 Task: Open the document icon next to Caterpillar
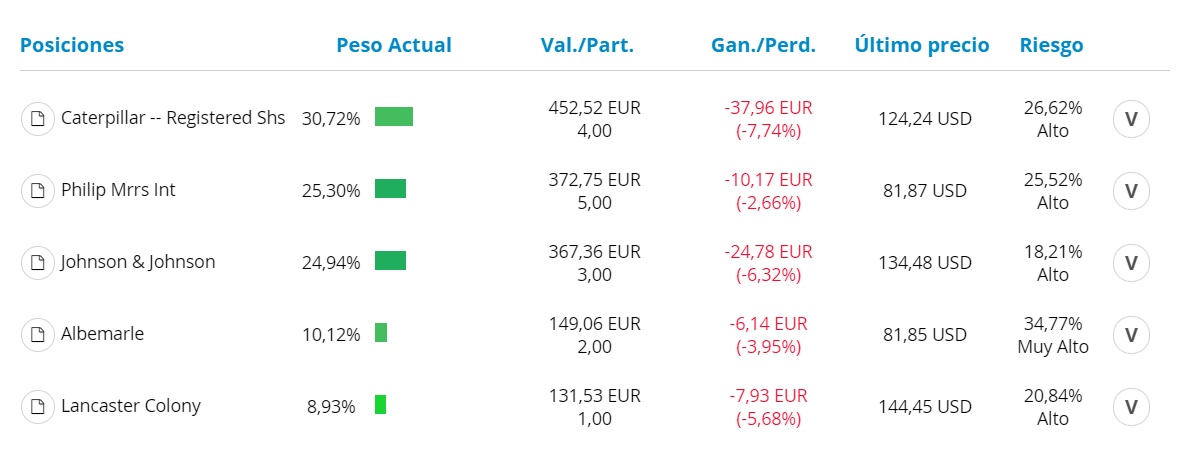37,119
